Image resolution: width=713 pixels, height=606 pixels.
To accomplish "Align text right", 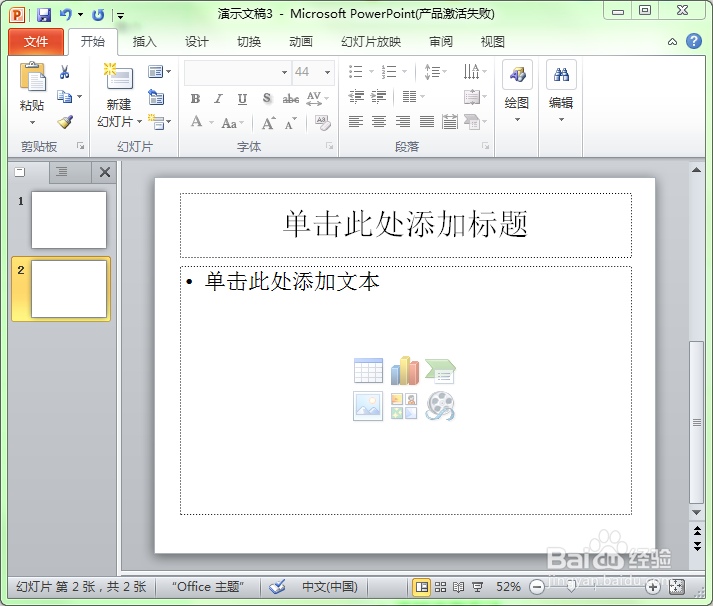I will [x=402, y=121].
